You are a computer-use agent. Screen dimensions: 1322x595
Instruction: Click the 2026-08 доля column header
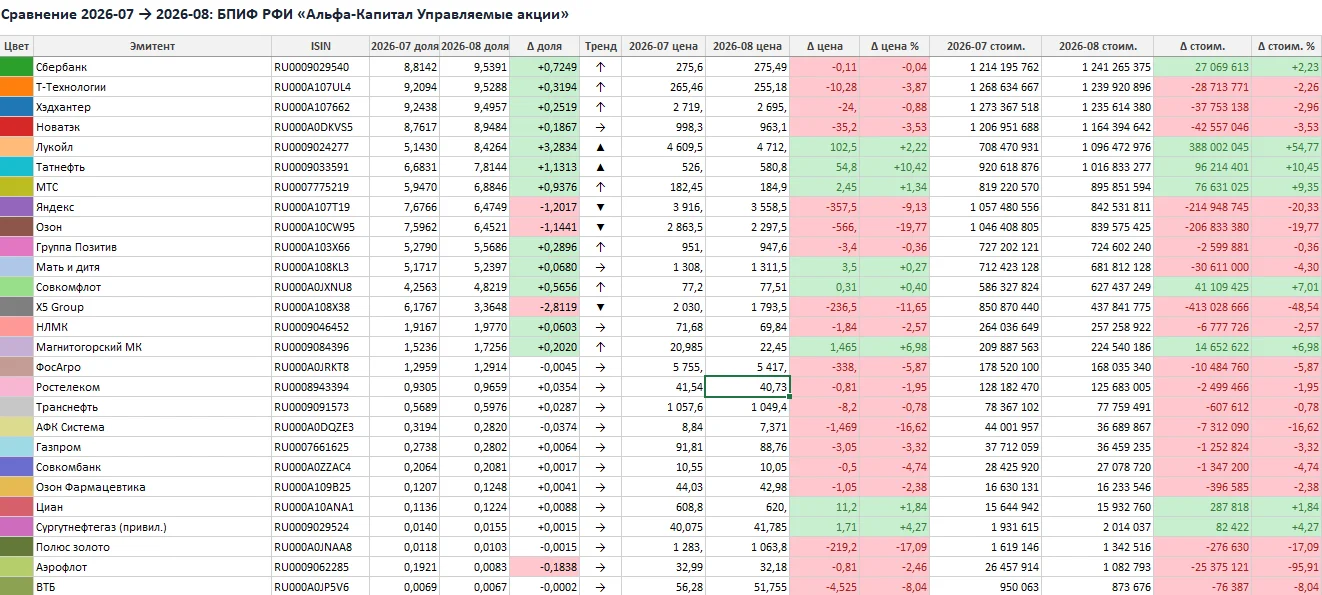[474, 46]
